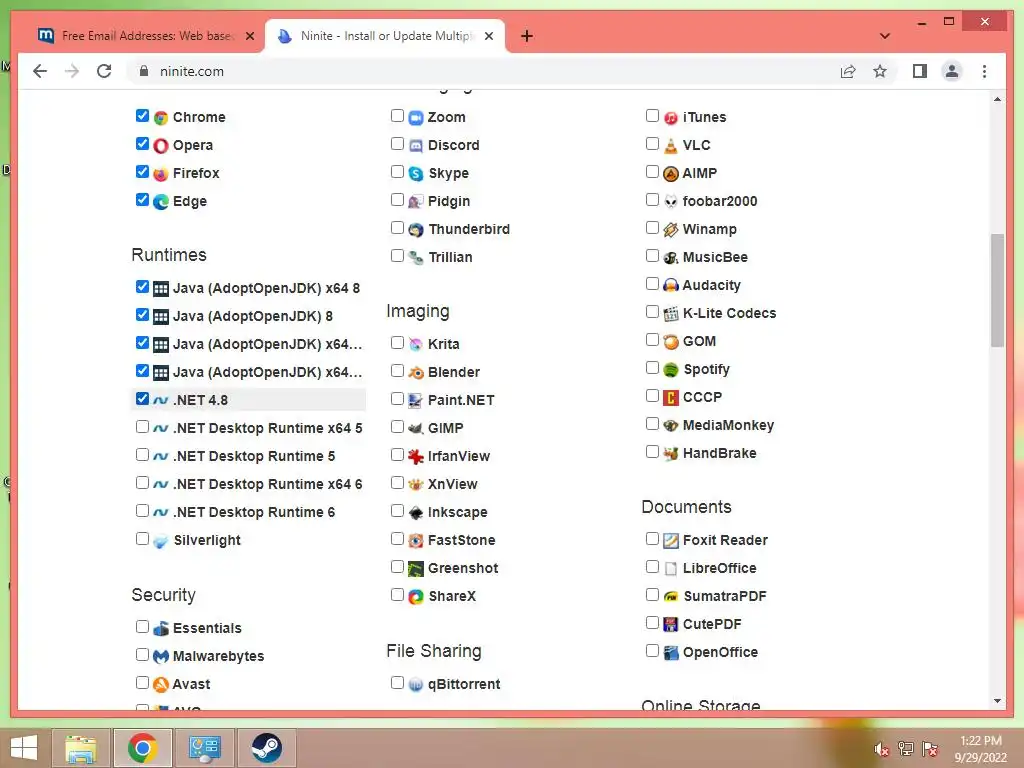Click the VLC cone icon

pos(671,146)
